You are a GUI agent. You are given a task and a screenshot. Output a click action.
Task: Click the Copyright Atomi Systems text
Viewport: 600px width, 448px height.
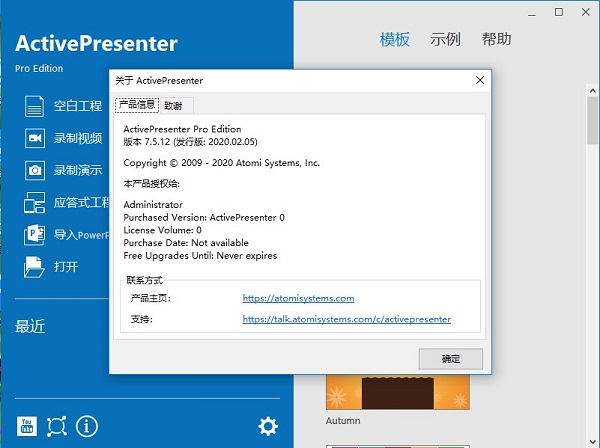point(222,163)
